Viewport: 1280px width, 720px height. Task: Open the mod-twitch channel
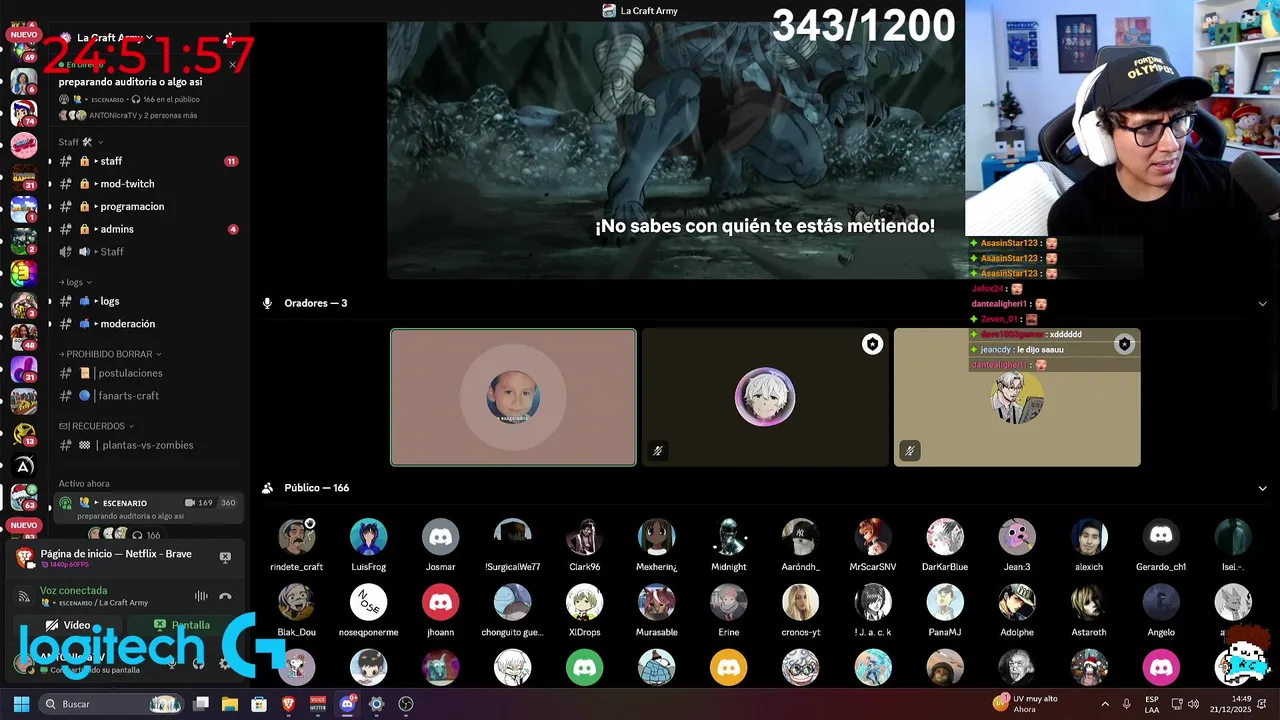pyautogui.click(x=147, y=184)
